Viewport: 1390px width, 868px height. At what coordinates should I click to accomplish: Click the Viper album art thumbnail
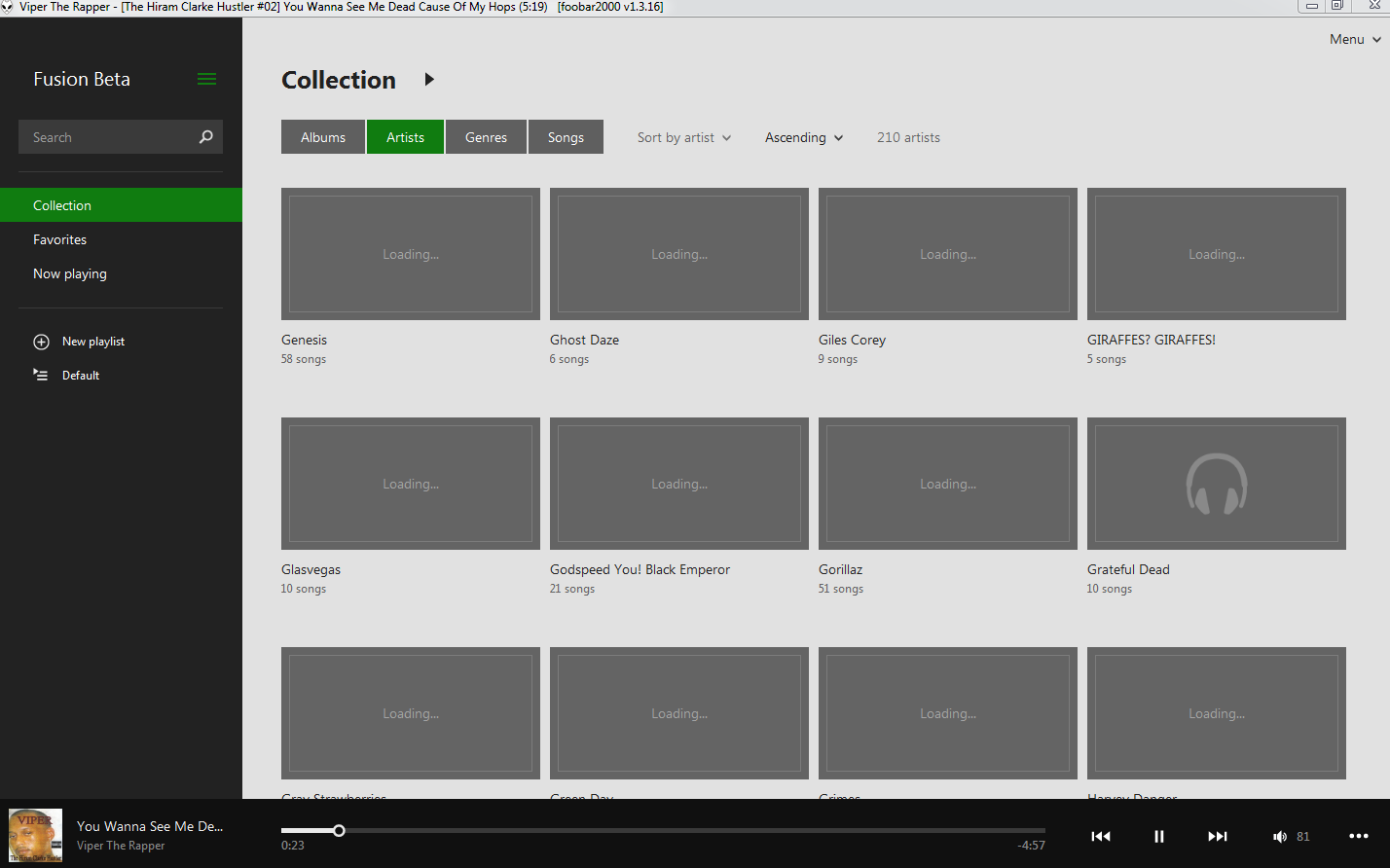pos(35,835)
